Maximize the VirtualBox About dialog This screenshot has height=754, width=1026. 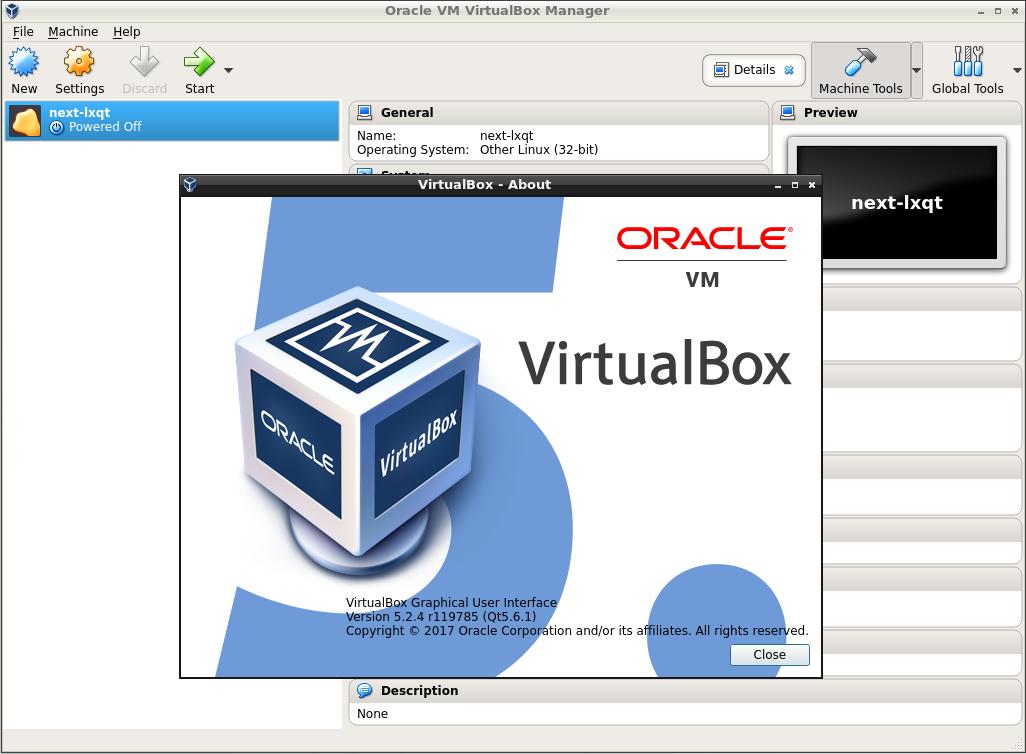[794, 185]
